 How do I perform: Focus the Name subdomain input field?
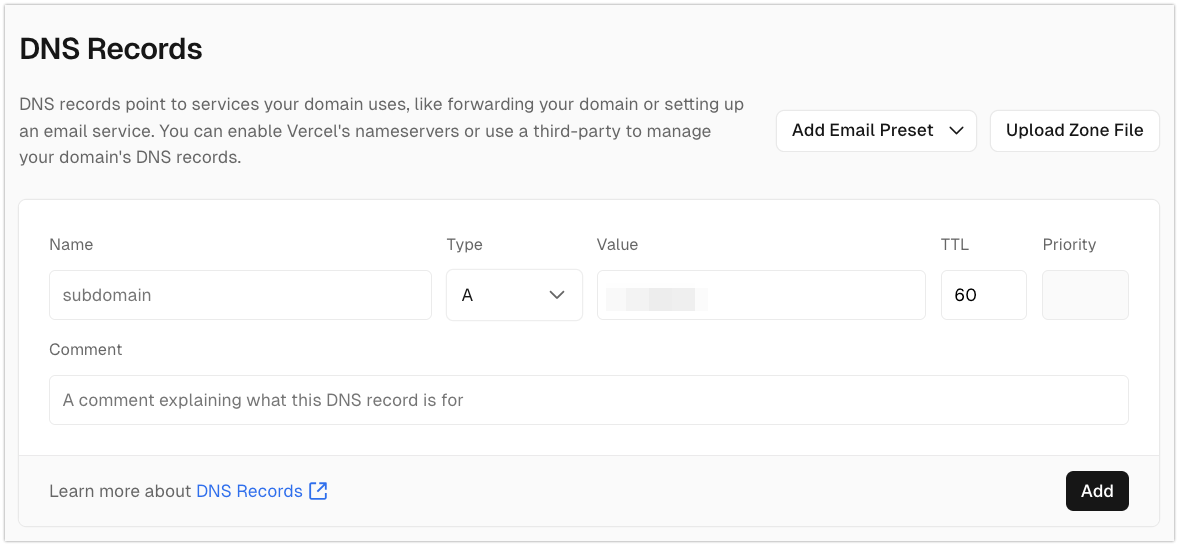(x=240, y=295)
